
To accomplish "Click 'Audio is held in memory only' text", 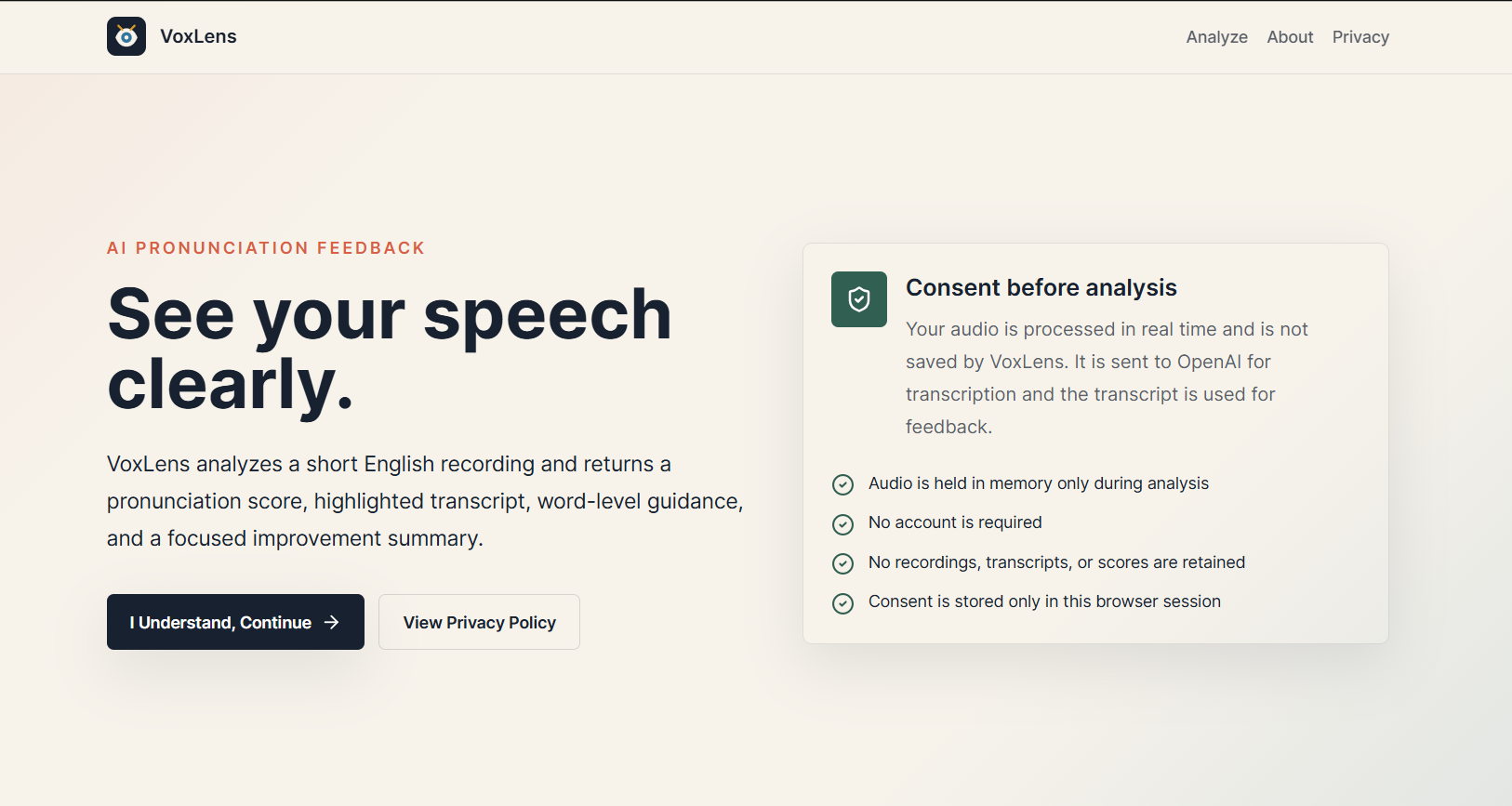I will point(1039,483).
